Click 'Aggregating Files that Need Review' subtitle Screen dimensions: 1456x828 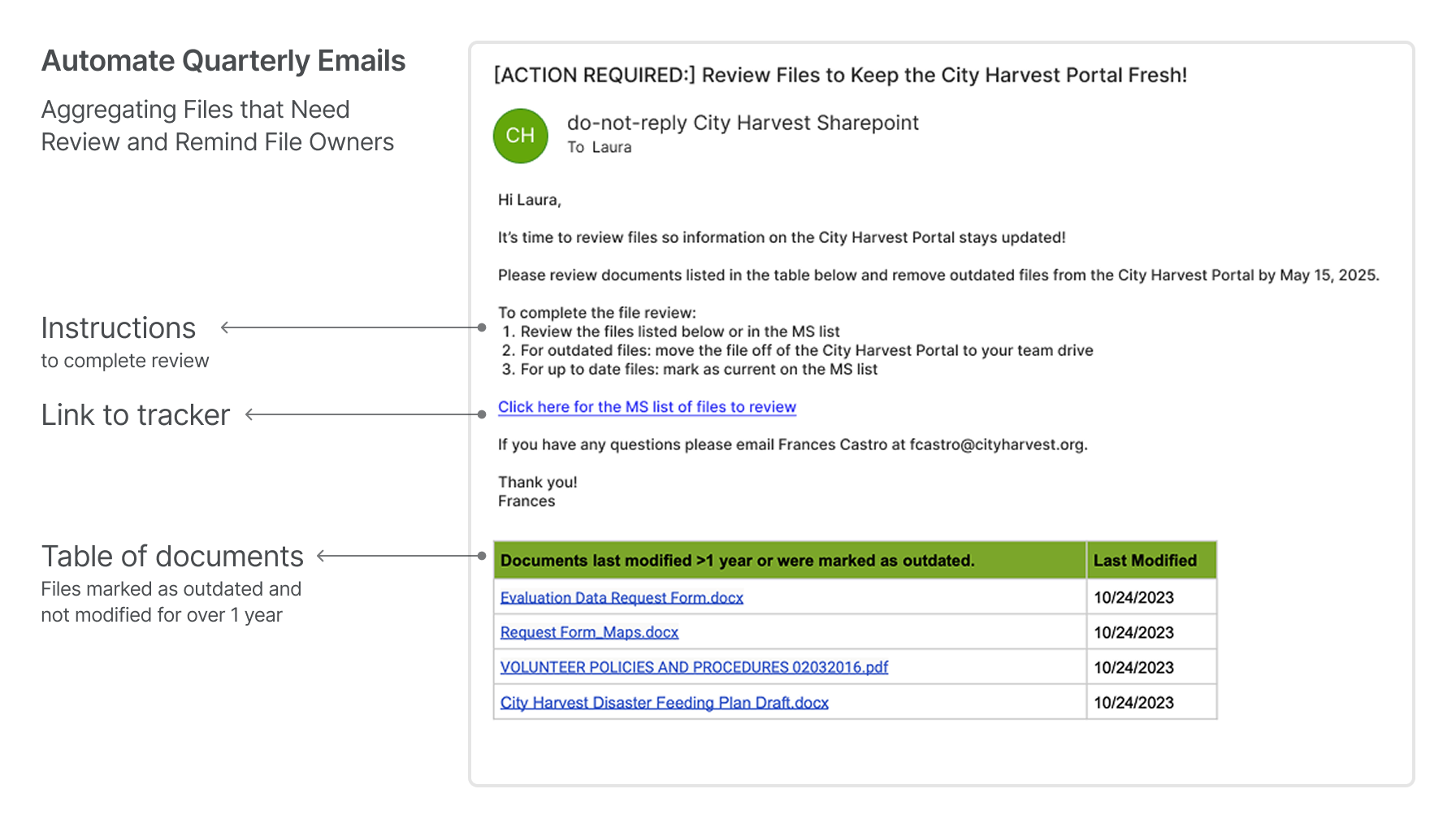218,126
